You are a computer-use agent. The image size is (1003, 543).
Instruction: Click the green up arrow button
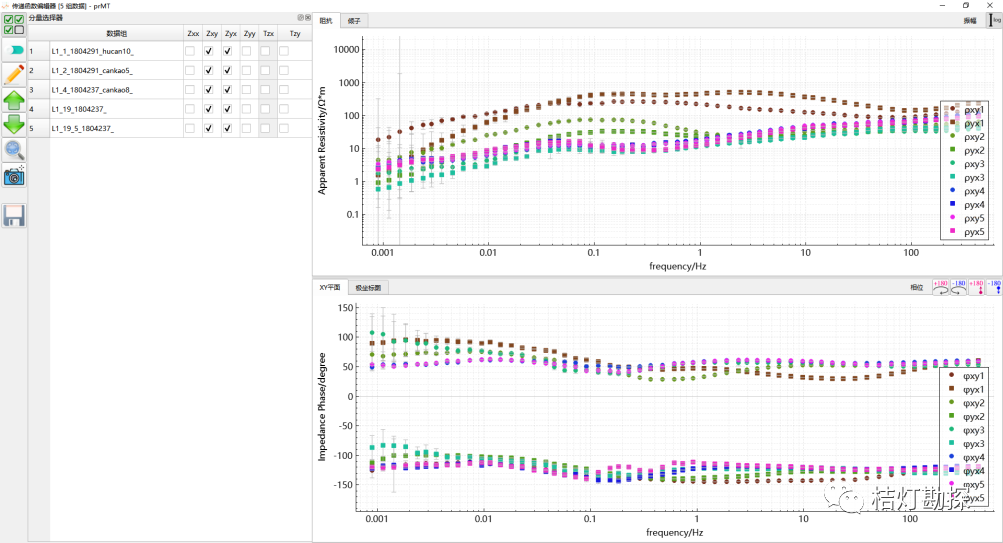(x=14, y=100)
